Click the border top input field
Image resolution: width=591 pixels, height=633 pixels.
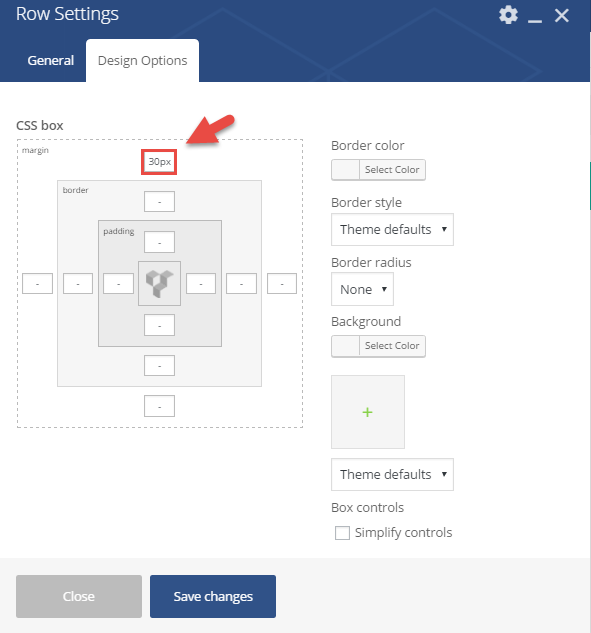[159, 201]
